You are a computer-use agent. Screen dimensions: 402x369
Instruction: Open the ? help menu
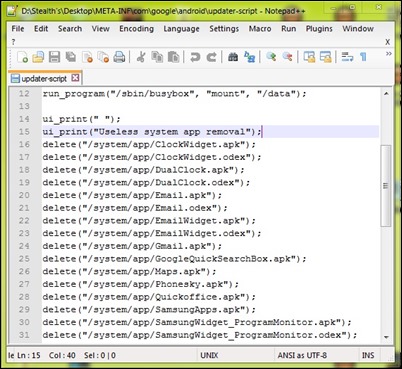click(x=13, y=42)
